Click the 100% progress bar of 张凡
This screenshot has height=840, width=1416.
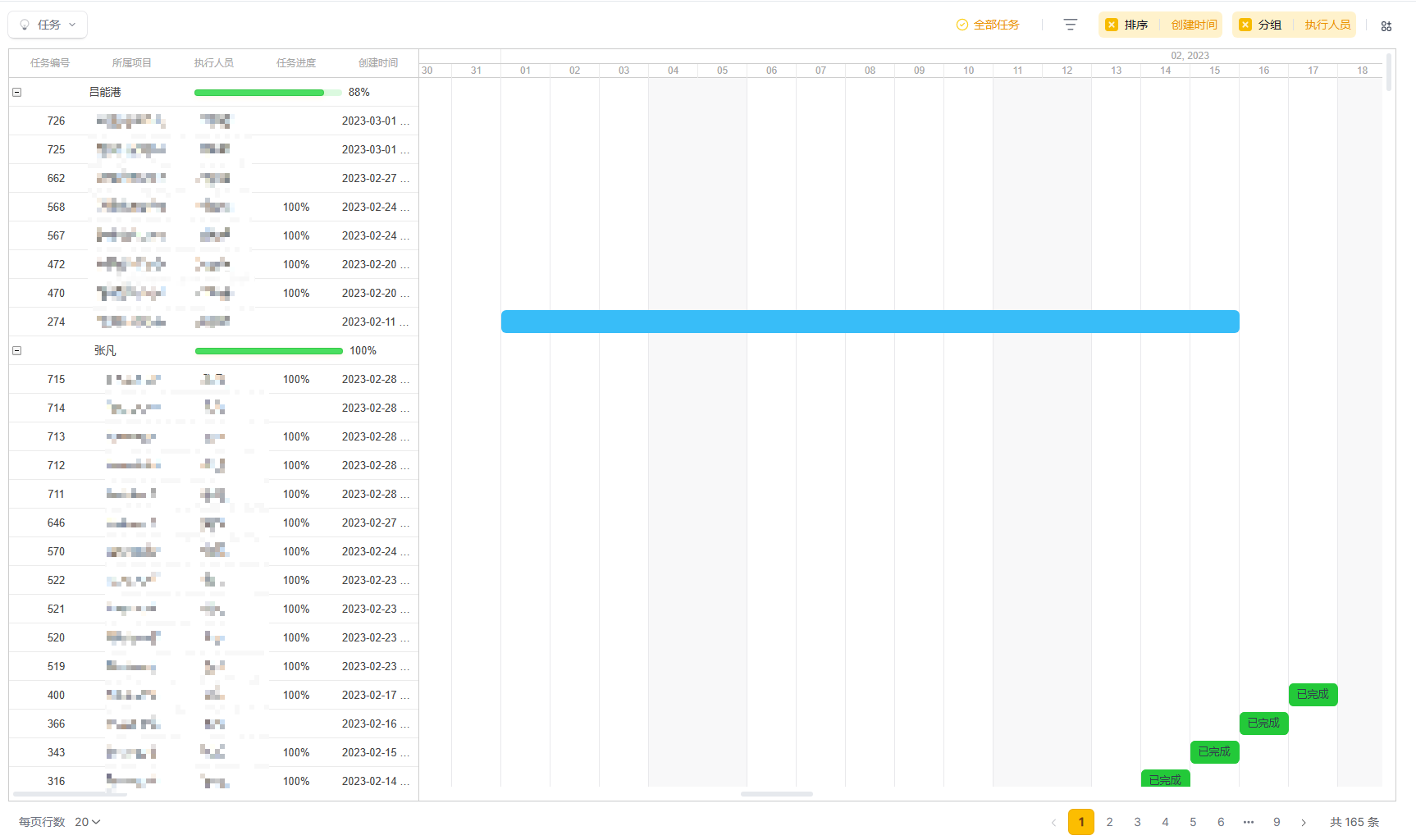[x=269, y=351]
